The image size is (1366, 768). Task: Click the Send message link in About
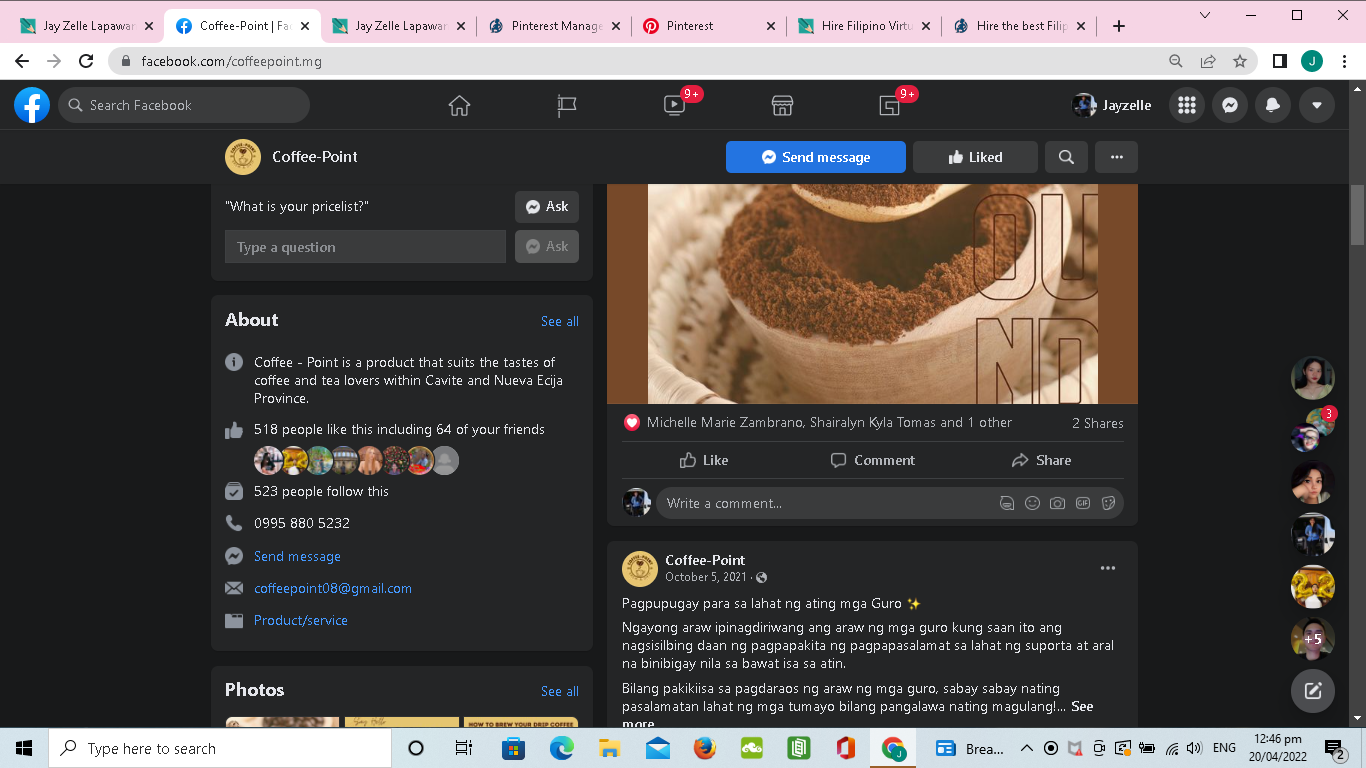tap(297, 556)
